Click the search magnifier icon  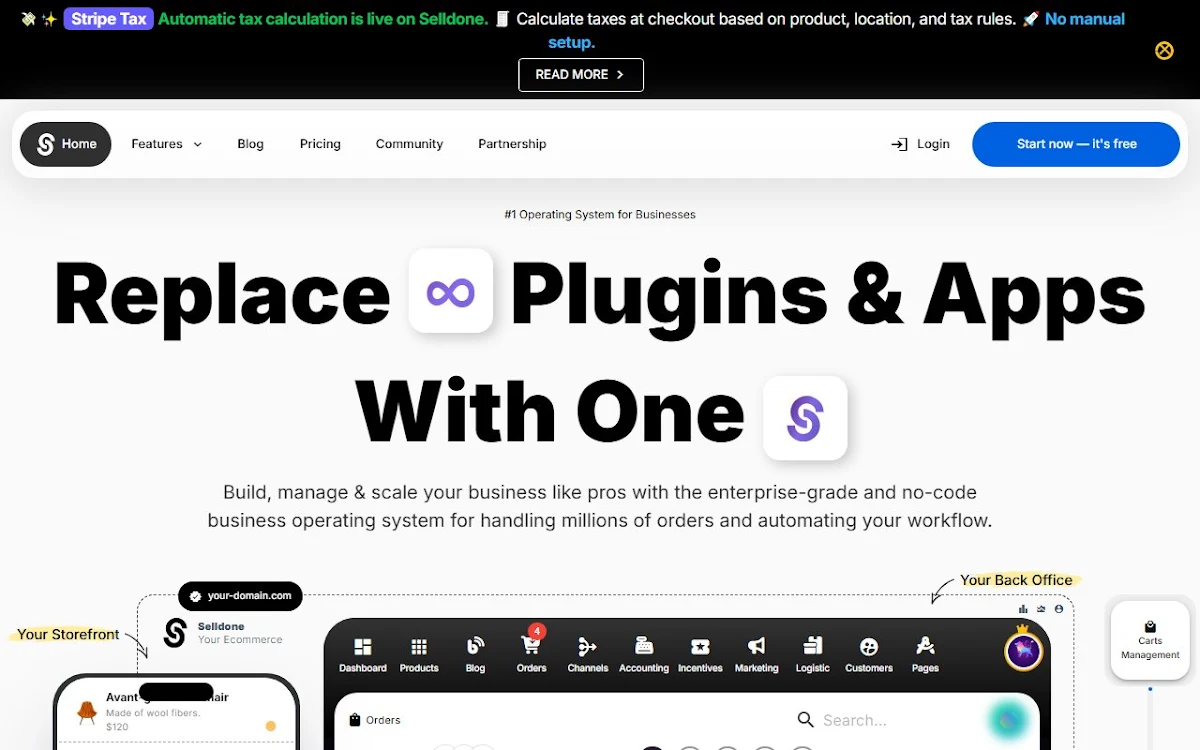[x=805, y=719]
